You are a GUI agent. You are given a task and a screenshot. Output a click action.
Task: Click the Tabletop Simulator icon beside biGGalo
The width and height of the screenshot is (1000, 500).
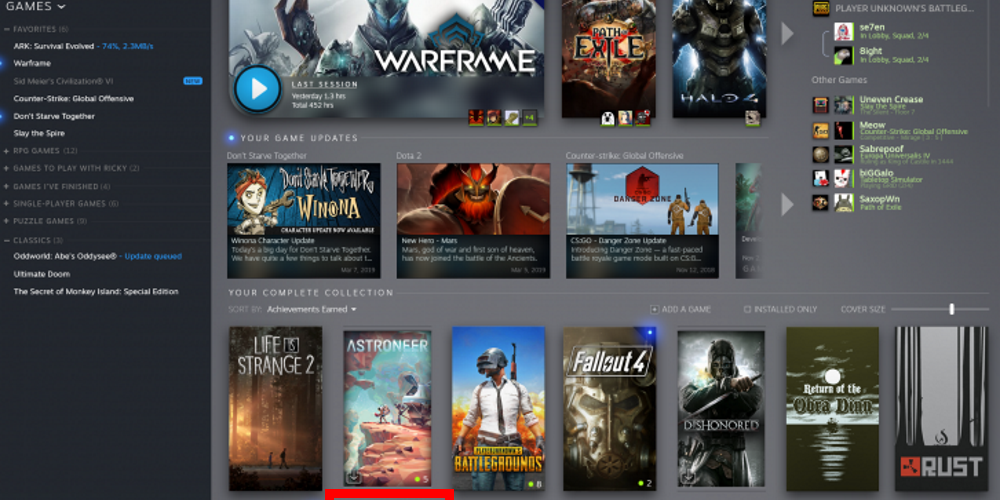click(821, 179)
